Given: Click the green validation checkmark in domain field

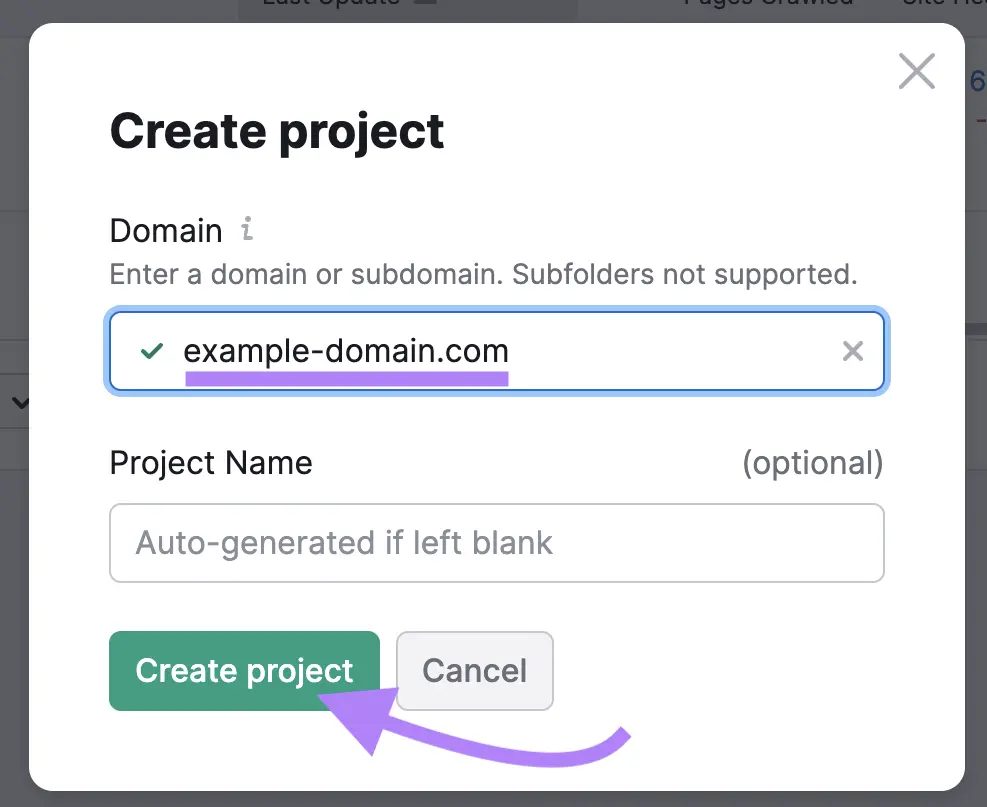Looking at the screenshot, I should point(150,351).
